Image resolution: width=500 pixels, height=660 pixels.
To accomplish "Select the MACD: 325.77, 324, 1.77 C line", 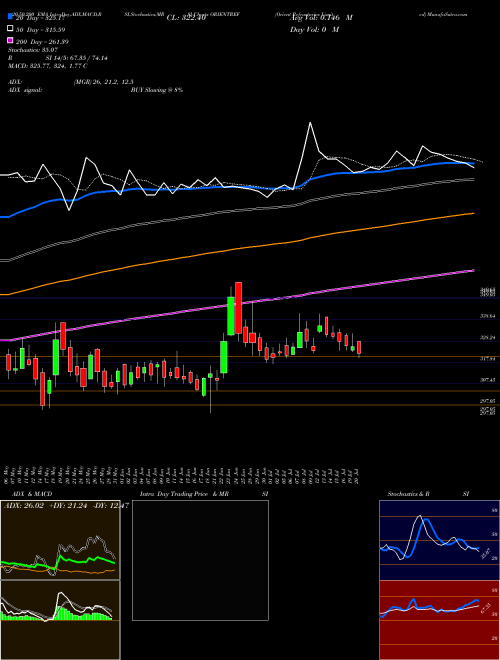I will (48, 66).
